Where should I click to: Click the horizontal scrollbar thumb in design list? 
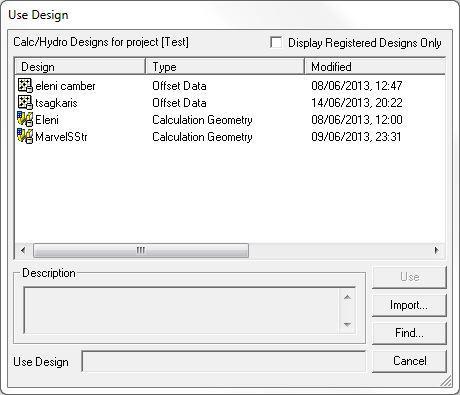pyautogui.click(x=141, y=250)
